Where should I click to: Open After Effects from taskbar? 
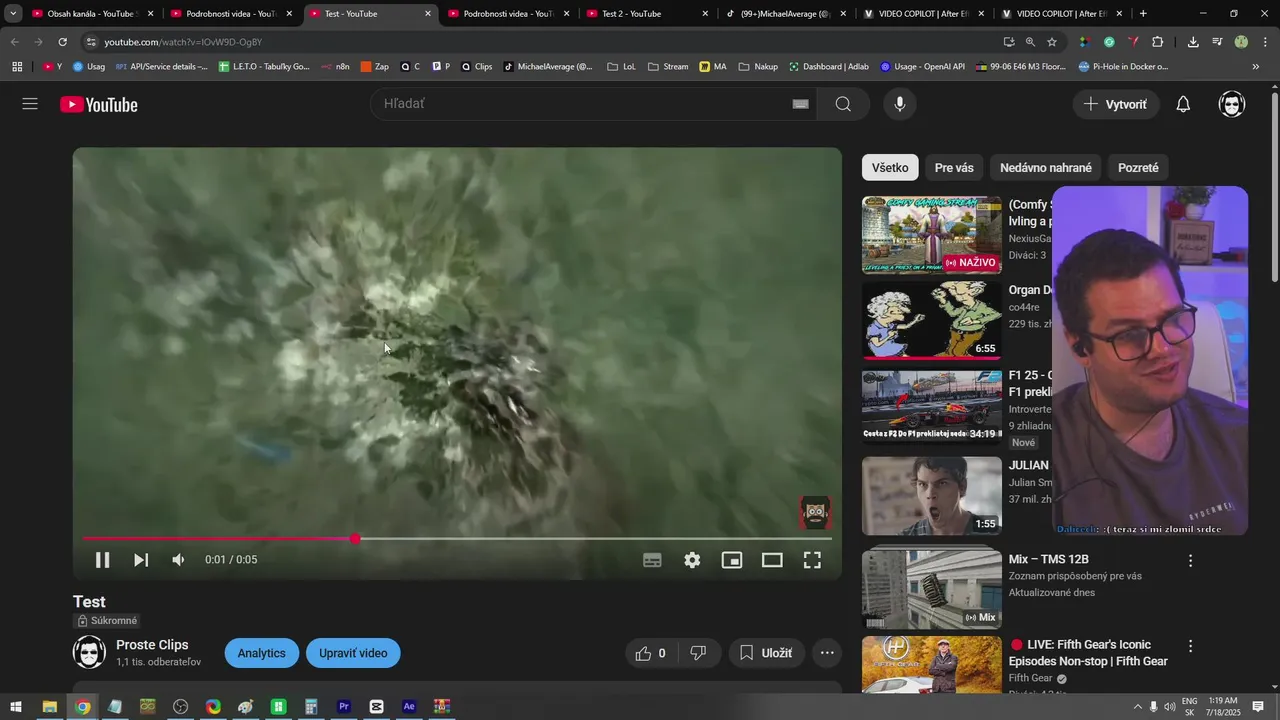click(x=409, y=707)
